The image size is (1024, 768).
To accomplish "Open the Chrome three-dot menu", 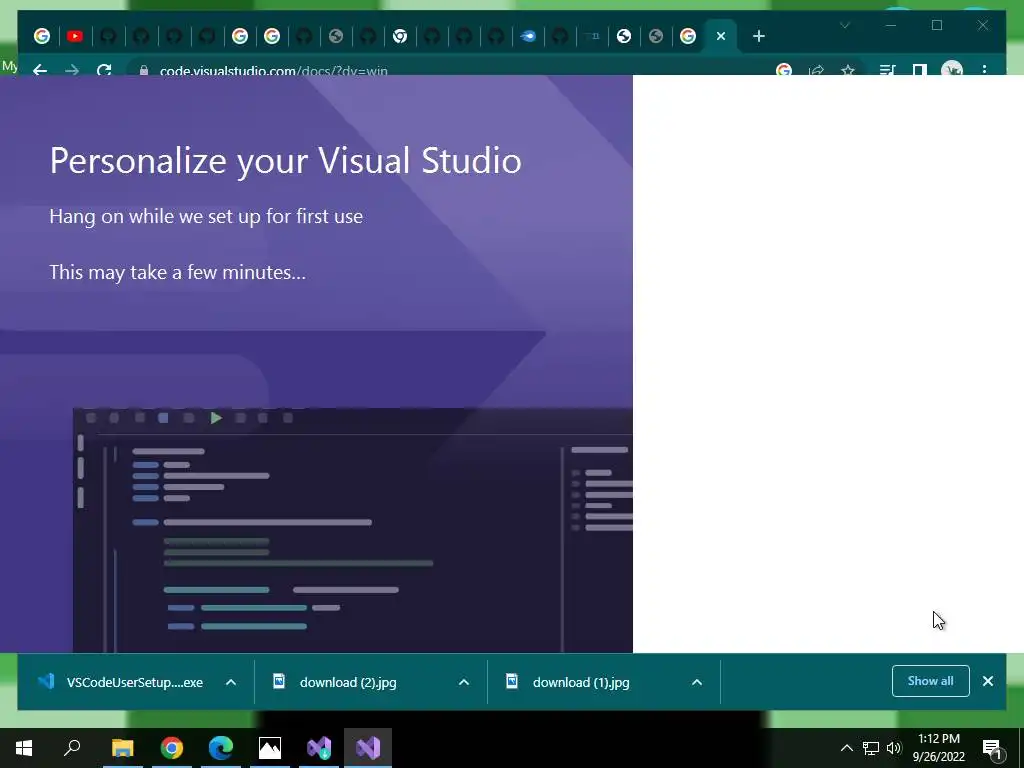I will [x=984, y=70].
